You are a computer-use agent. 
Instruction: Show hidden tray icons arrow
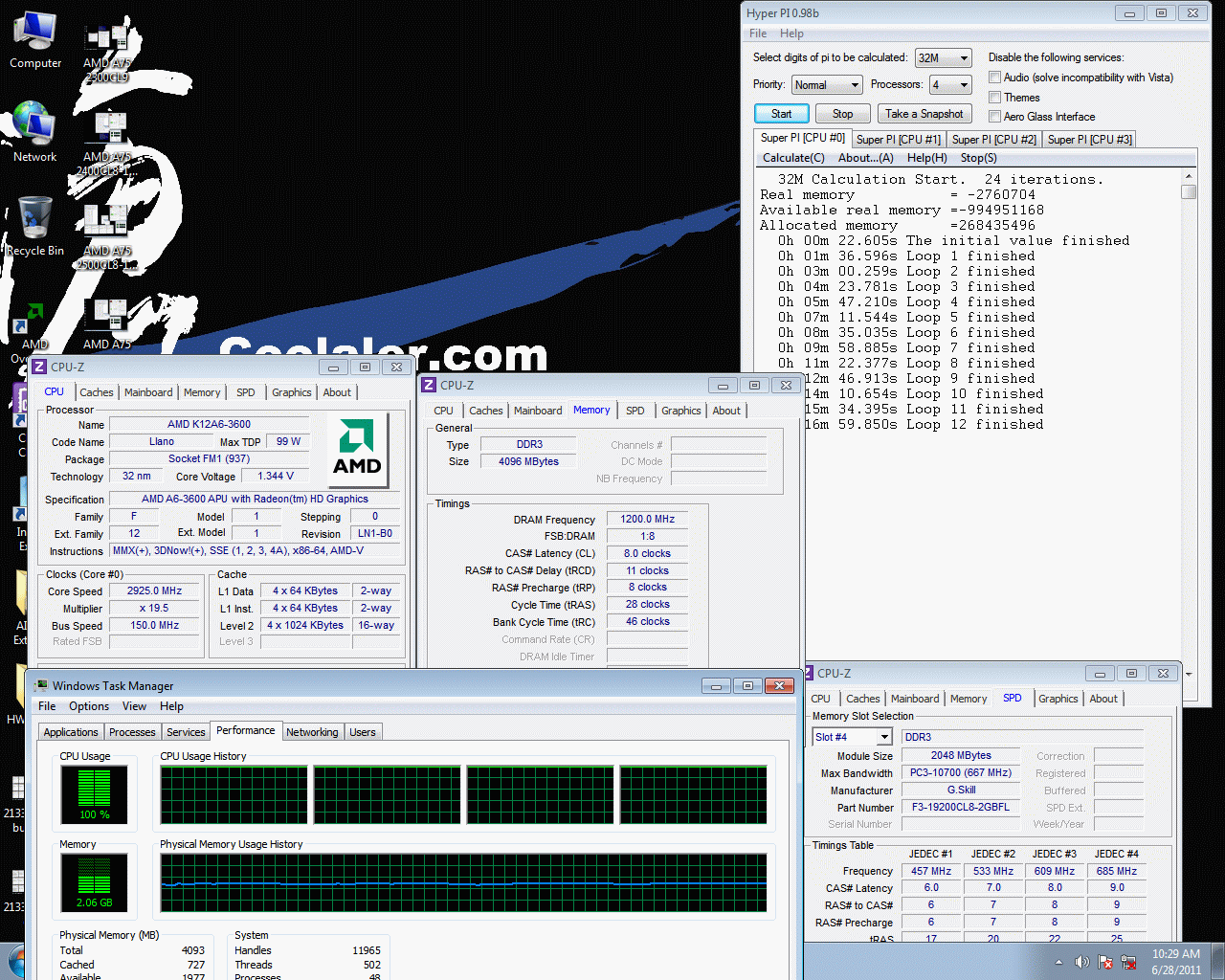pyautogui.click(x=1058, y=962)
